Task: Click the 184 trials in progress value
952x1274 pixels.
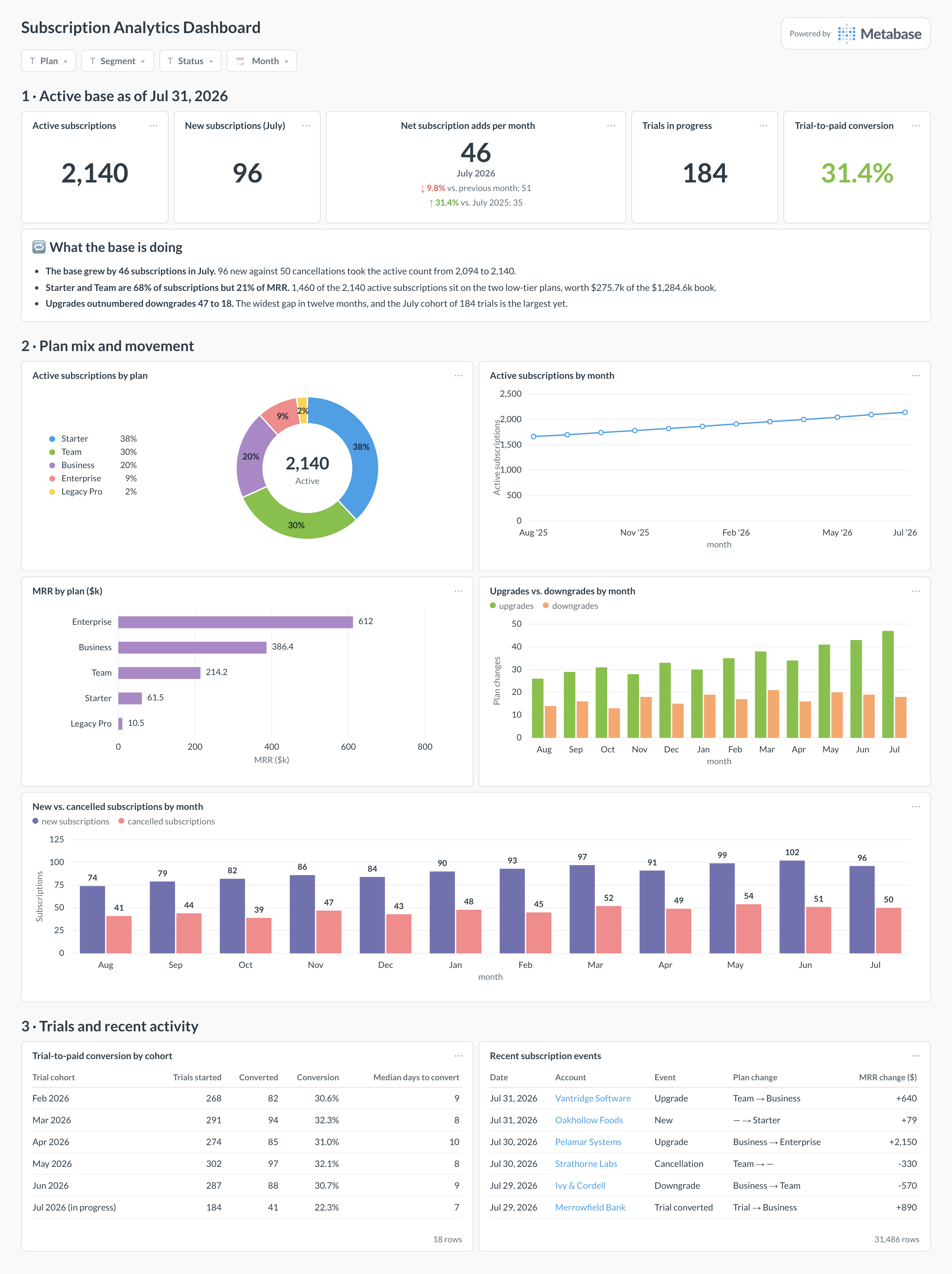Action: point(705,173)
